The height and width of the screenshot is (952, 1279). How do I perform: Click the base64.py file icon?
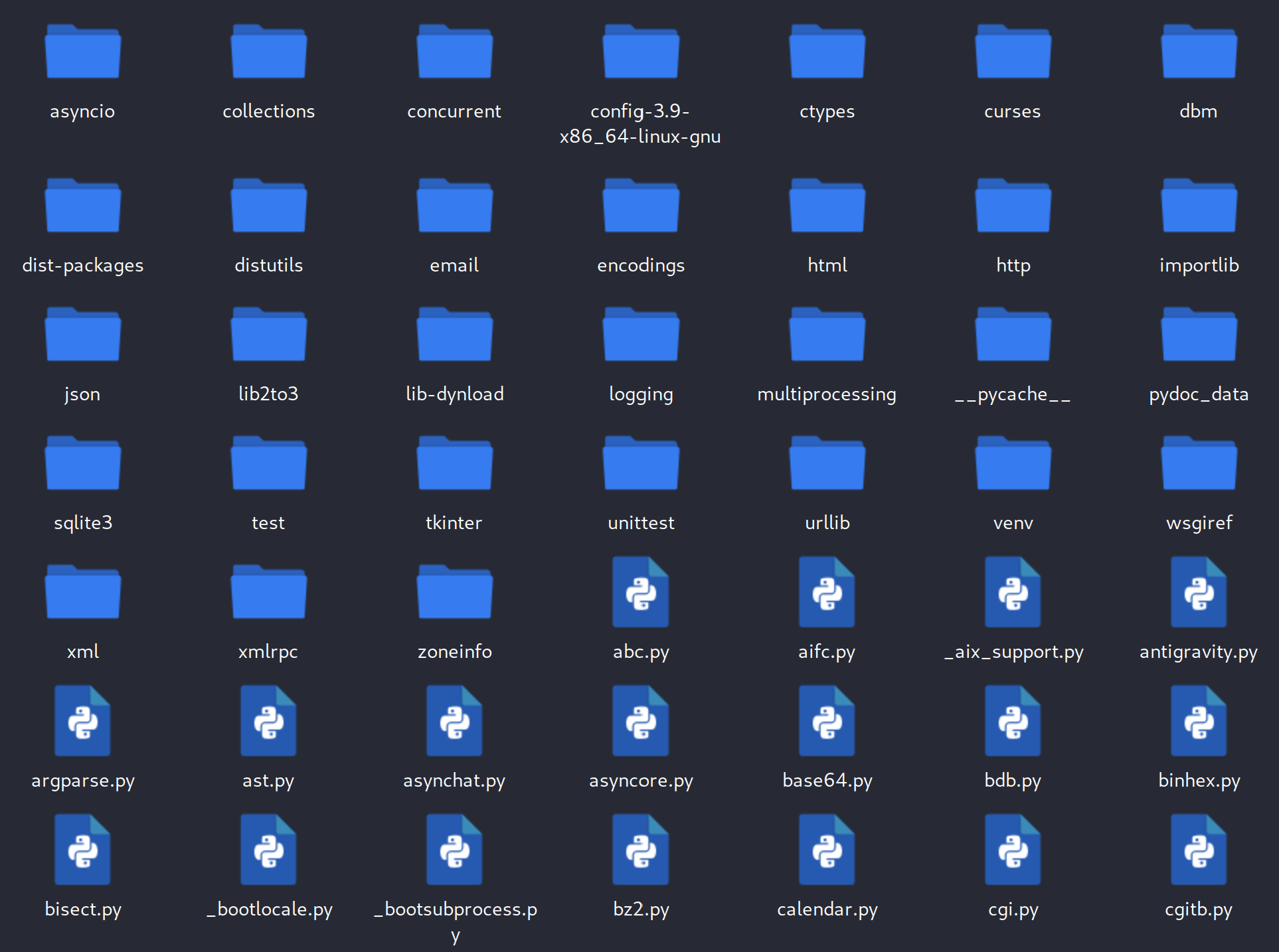(827, 722)
